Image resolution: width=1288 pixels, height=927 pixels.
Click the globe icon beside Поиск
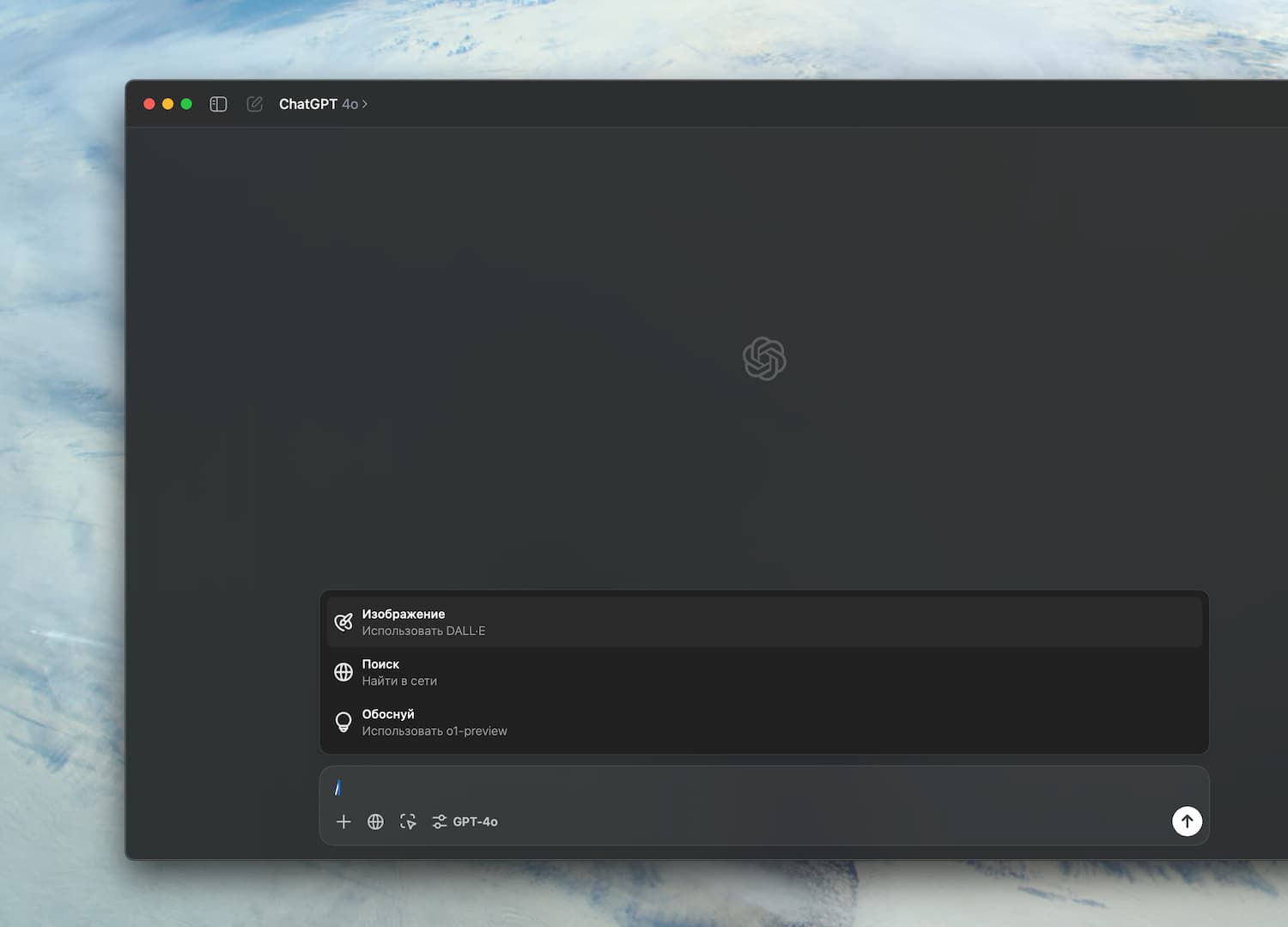[343, 672]
